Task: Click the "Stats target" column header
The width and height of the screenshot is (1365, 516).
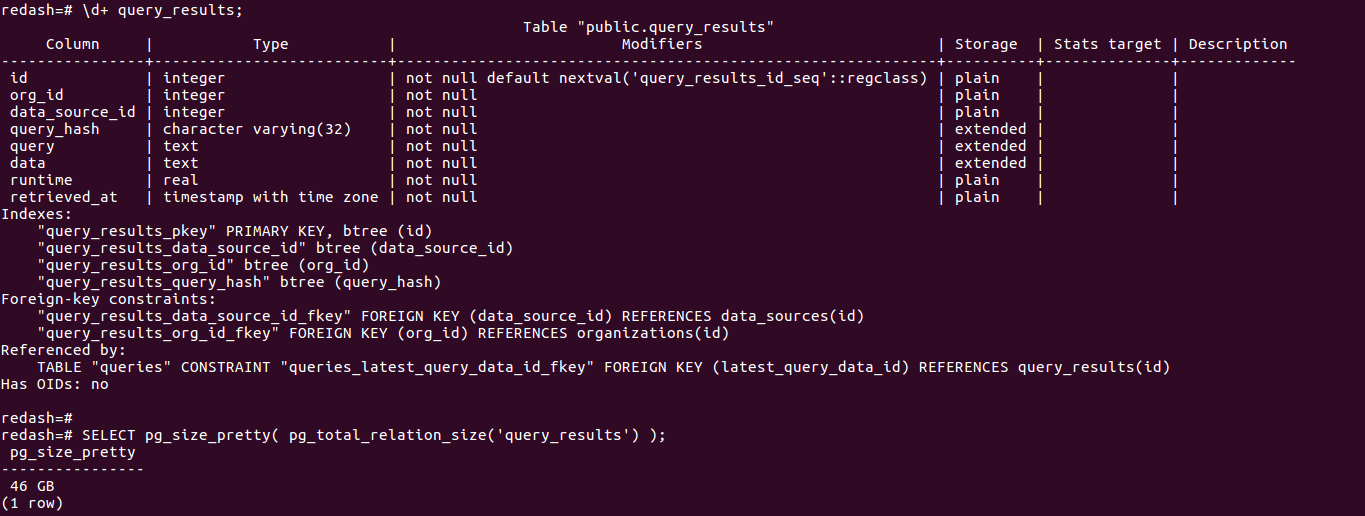Action: (x=1107, y=44)
